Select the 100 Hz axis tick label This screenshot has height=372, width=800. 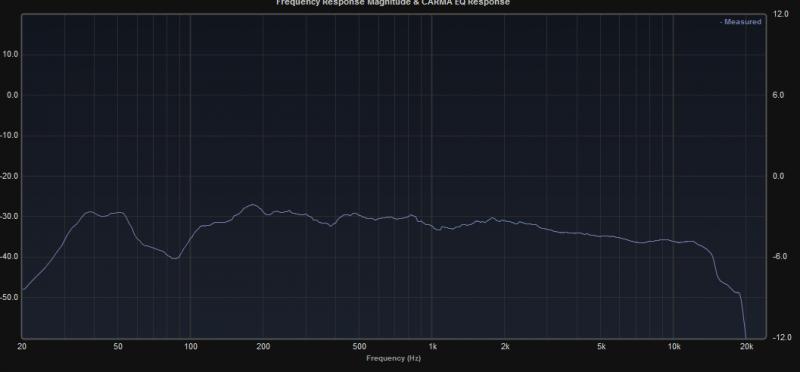(x=190, y=347)
